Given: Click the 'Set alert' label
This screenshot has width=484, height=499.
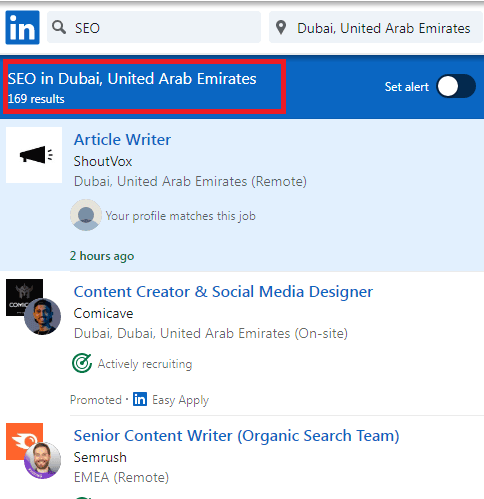Looking at the screenshot, I should click(406, 87).
